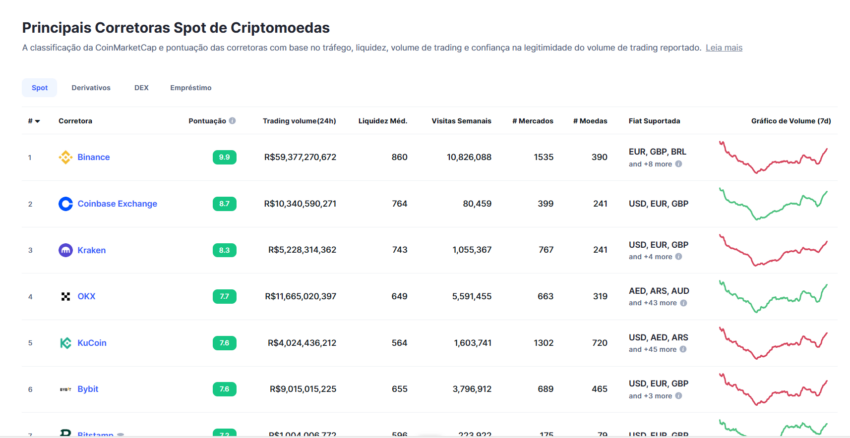Click Binance 7d volume chart
This screenshot has width=850, height=438.
[774, 157]
